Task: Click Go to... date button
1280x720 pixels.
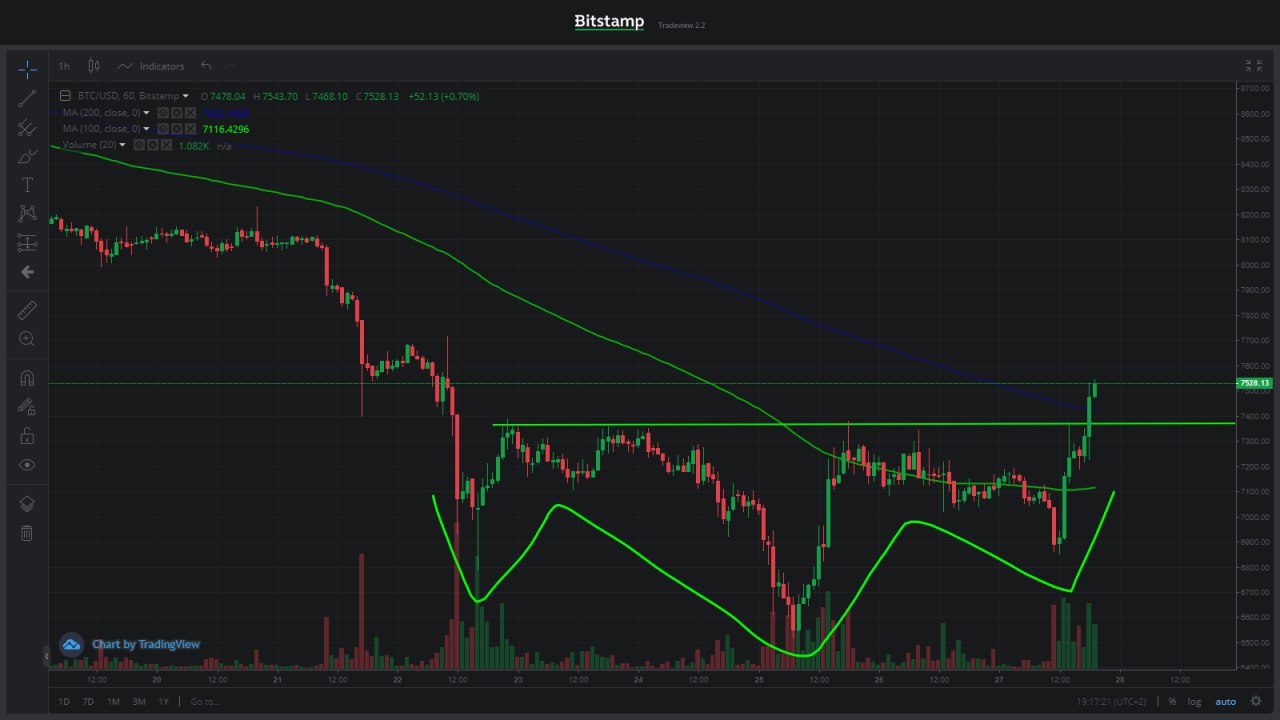Action: [x=204, y=701]
